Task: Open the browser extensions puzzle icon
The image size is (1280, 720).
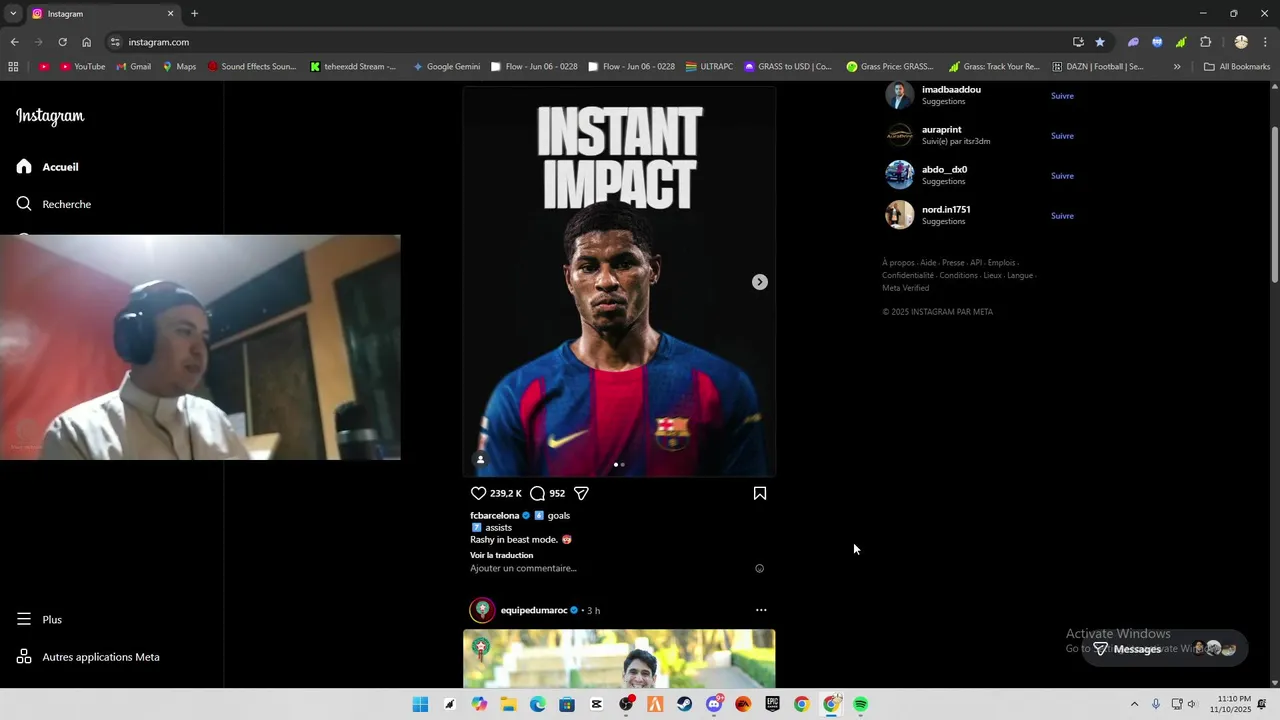Action: point(1205,42)
